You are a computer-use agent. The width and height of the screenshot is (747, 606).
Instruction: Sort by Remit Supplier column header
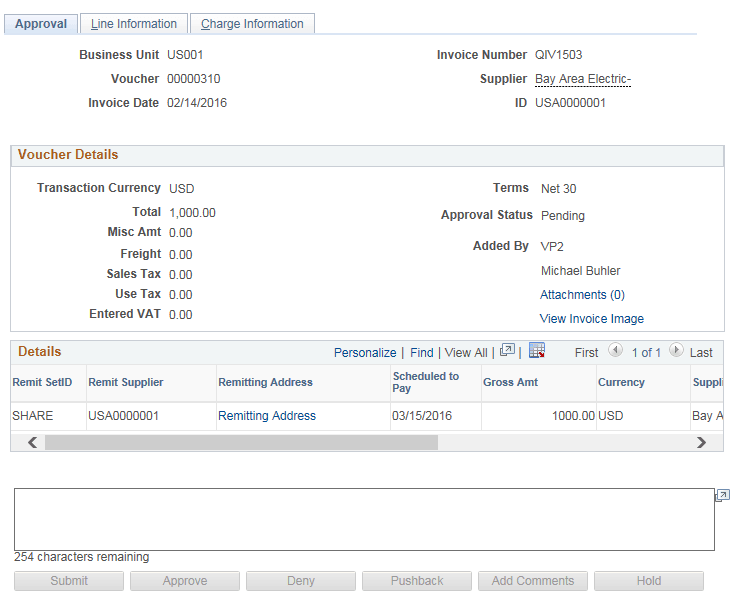point(126,382)
